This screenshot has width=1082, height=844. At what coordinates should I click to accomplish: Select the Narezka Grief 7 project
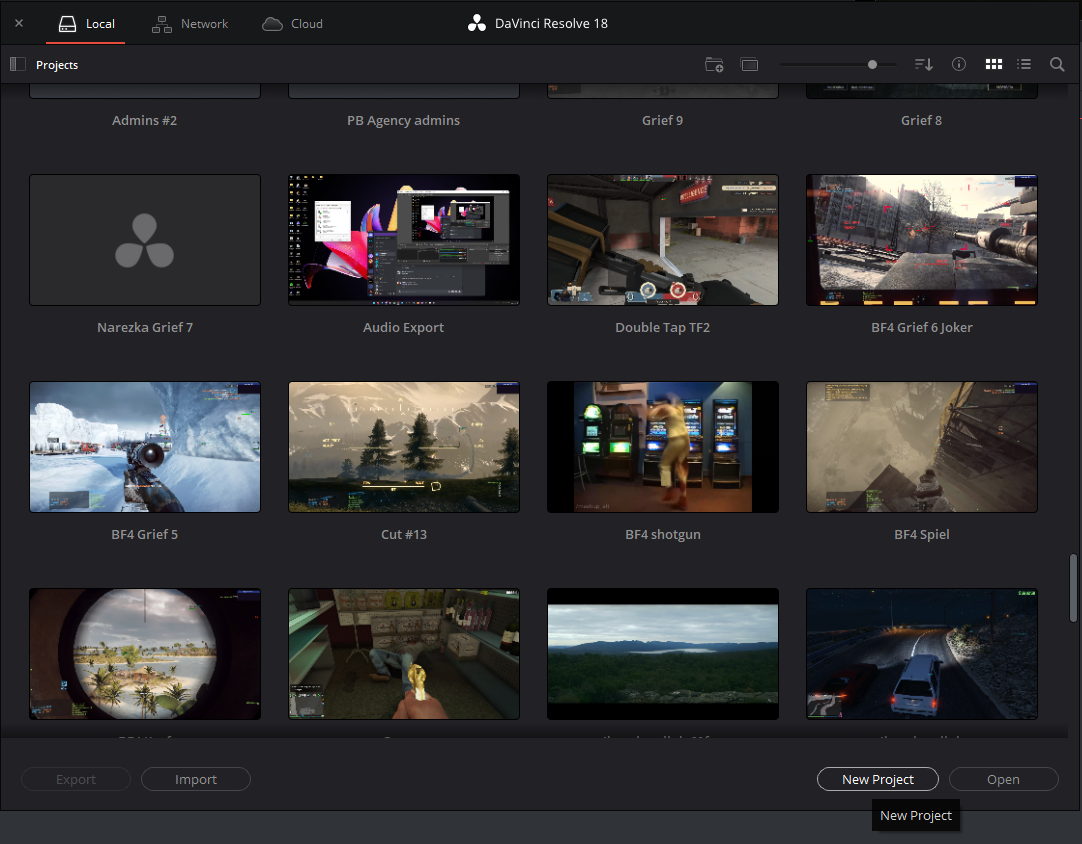145,239
